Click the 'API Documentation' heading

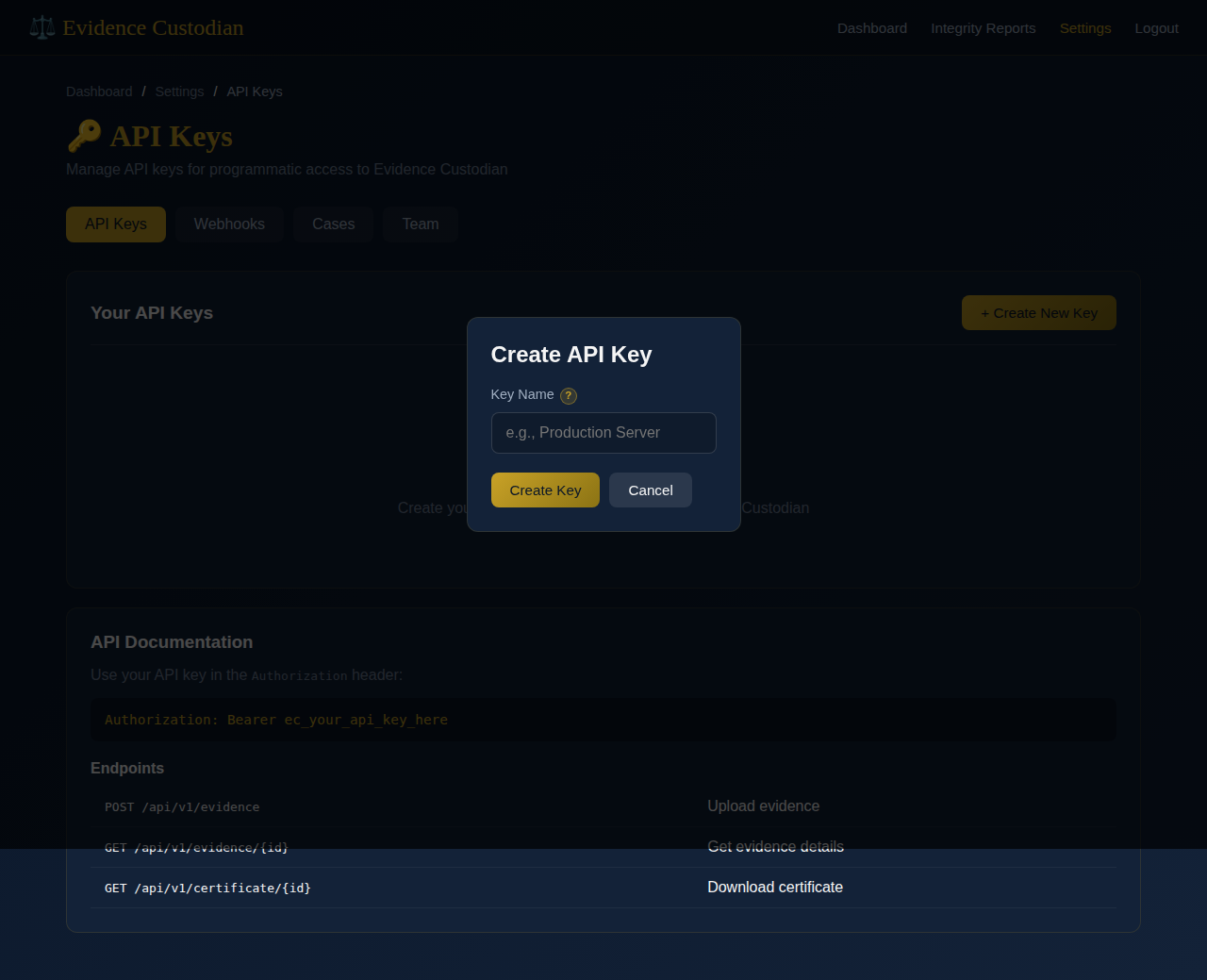point(172,642)
